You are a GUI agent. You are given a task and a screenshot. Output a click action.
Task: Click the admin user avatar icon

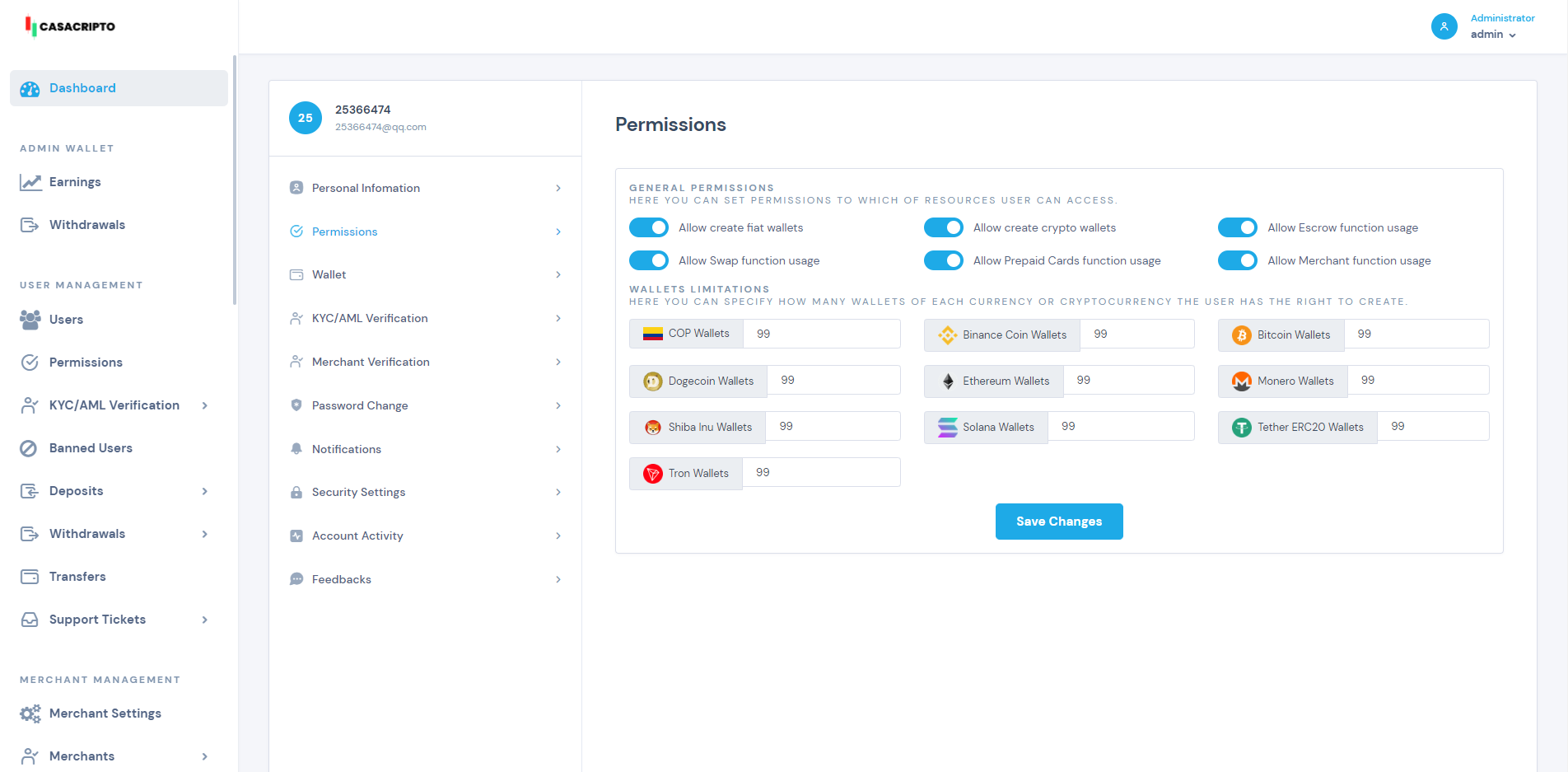(x=1444, y=26)
